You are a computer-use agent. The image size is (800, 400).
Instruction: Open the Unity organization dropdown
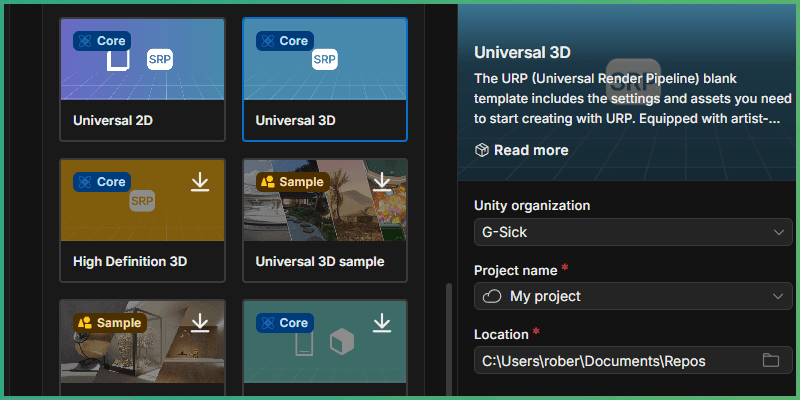632,232
